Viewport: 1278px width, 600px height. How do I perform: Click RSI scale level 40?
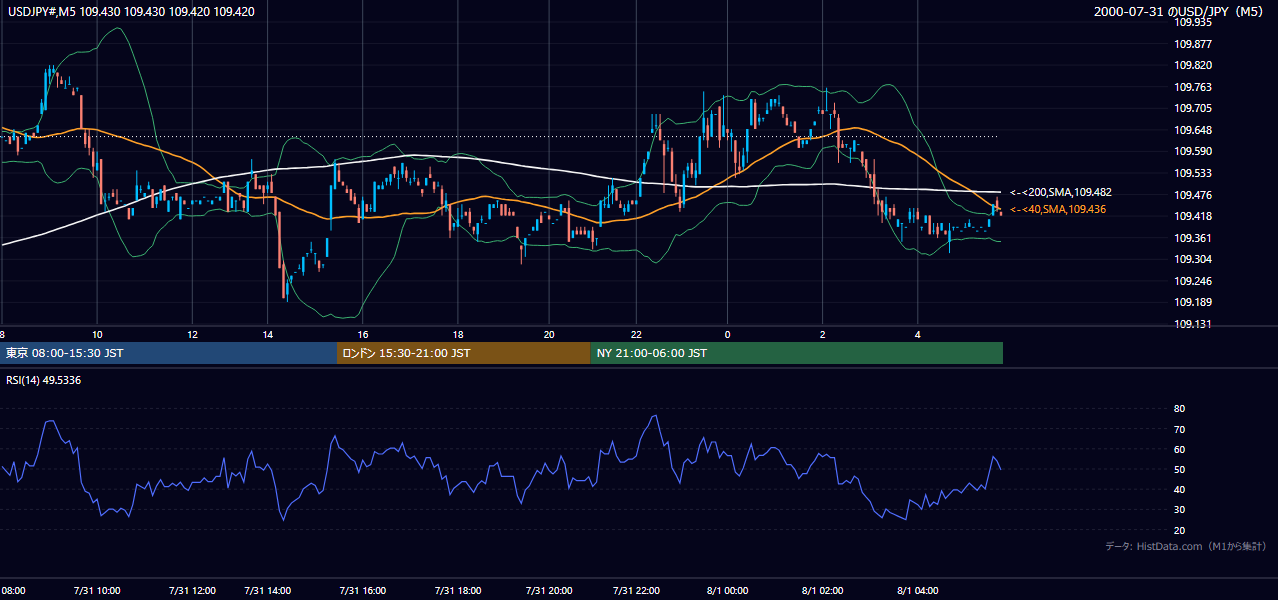coord(1179,490)
